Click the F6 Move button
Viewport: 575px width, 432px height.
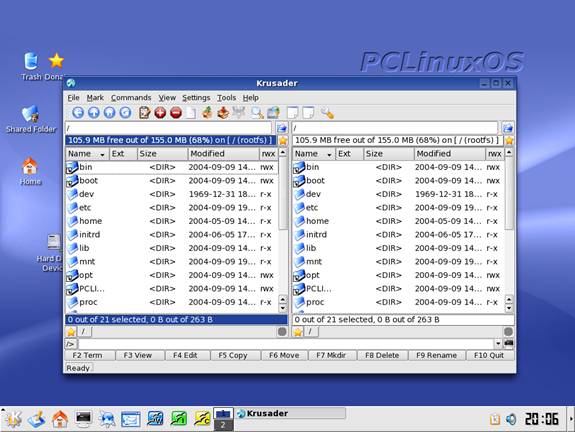(284, 355)
